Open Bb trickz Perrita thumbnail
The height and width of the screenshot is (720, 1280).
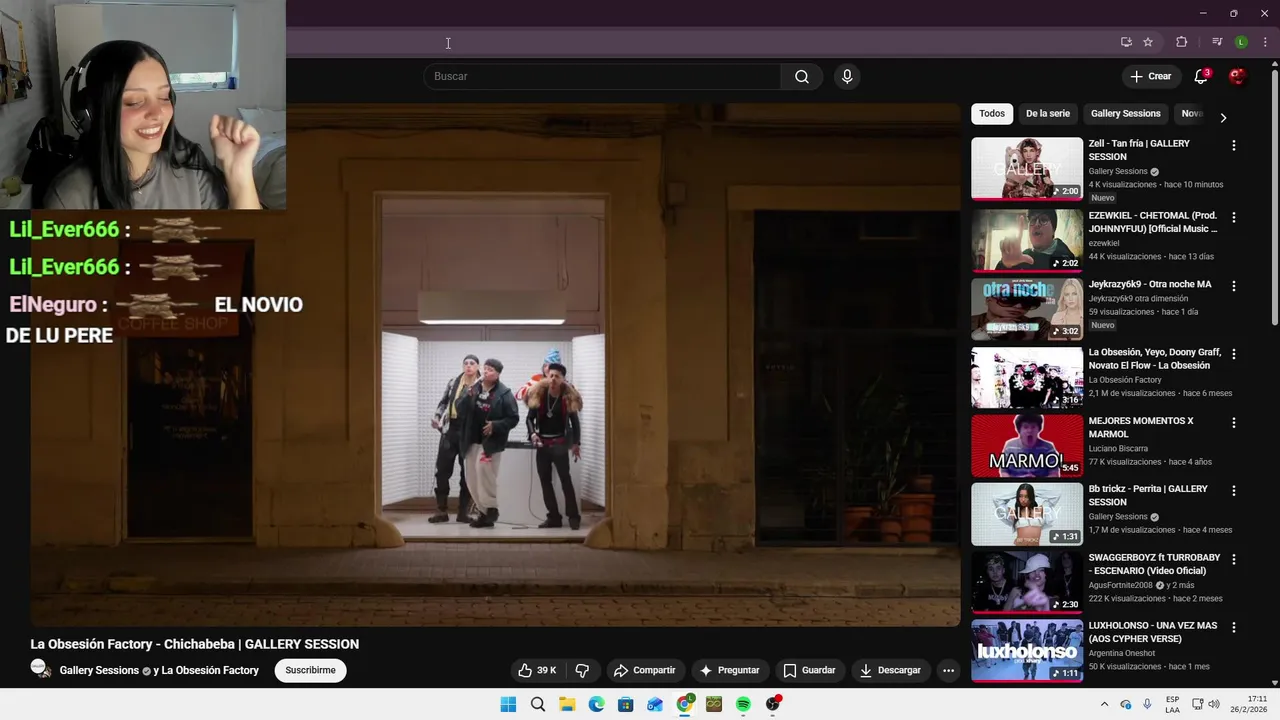point(1026,514)
